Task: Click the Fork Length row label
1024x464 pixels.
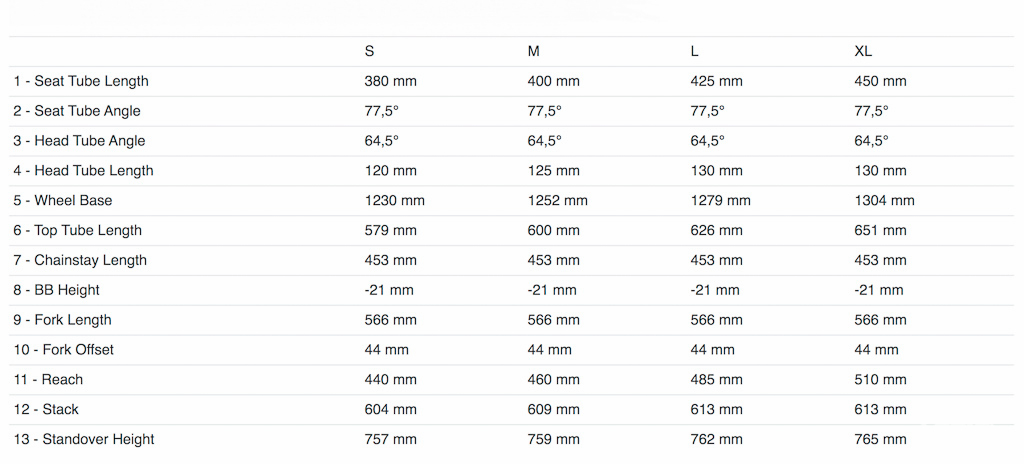Action: (62, 321)
